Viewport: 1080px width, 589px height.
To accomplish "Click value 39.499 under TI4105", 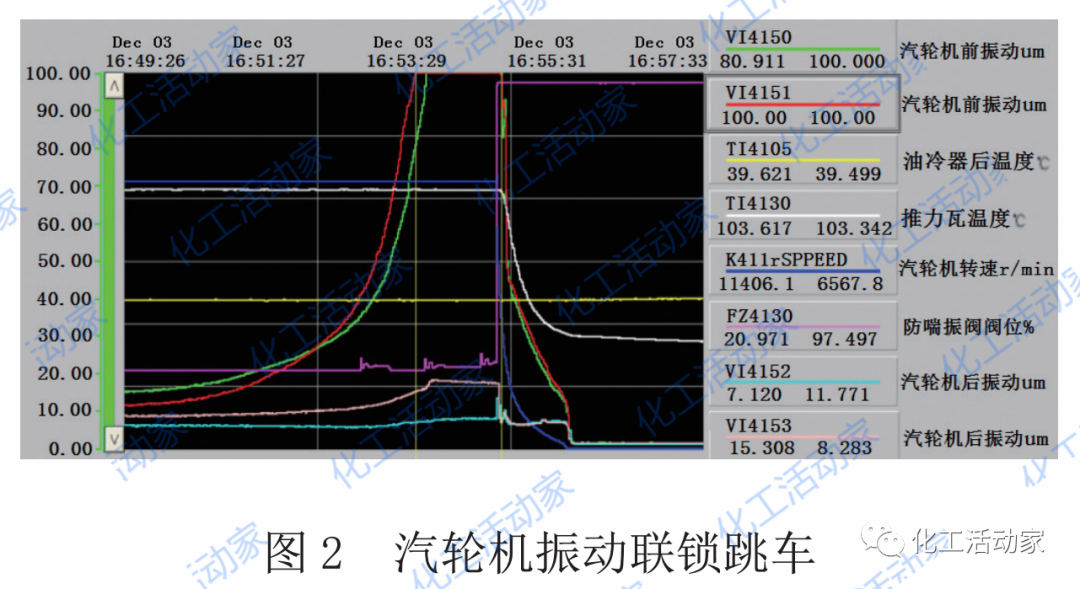I will (849, 174).
